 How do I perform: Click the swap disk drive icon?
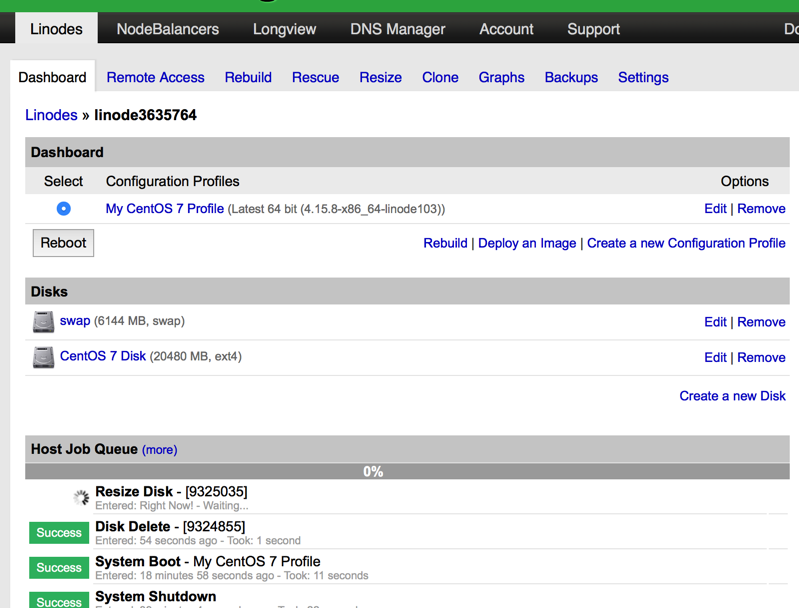(43, 322)
